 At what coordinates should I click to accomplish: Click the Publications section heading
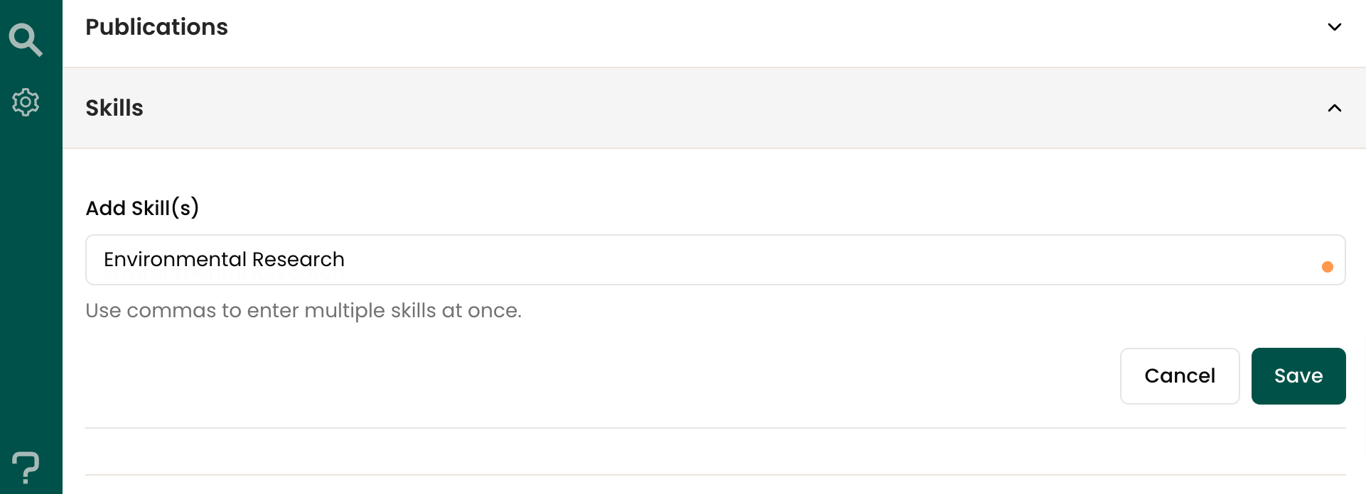[x=157, y=27]
